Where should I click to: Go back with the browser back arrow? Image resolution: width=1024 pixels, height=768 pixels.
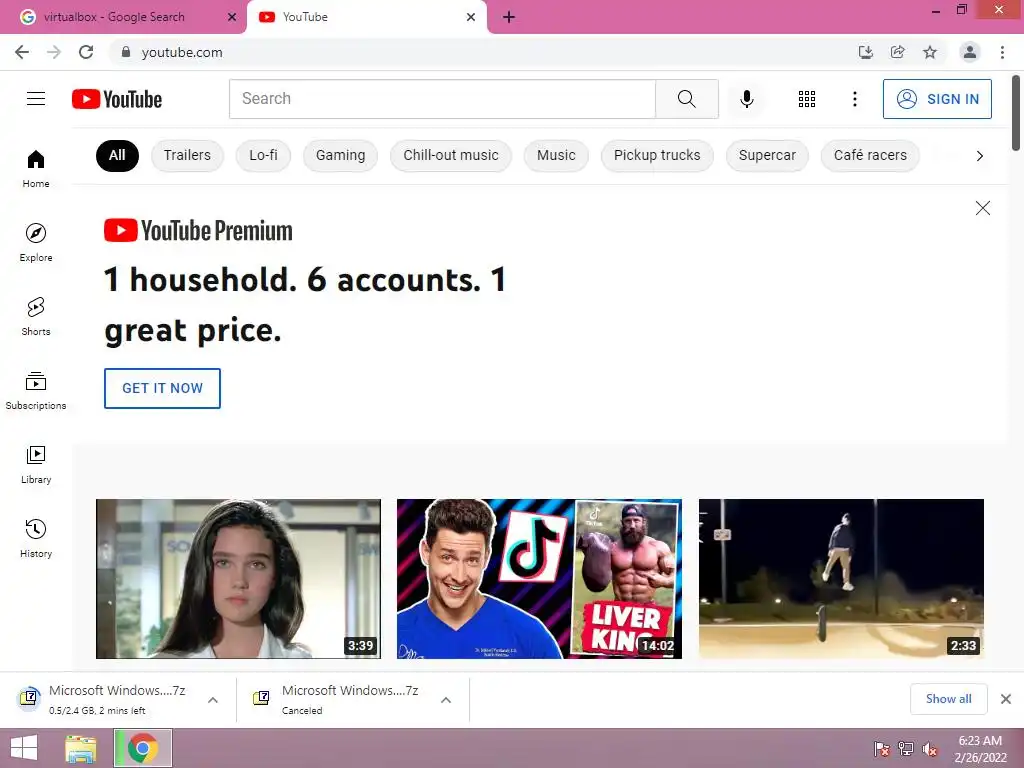[22, 52]
